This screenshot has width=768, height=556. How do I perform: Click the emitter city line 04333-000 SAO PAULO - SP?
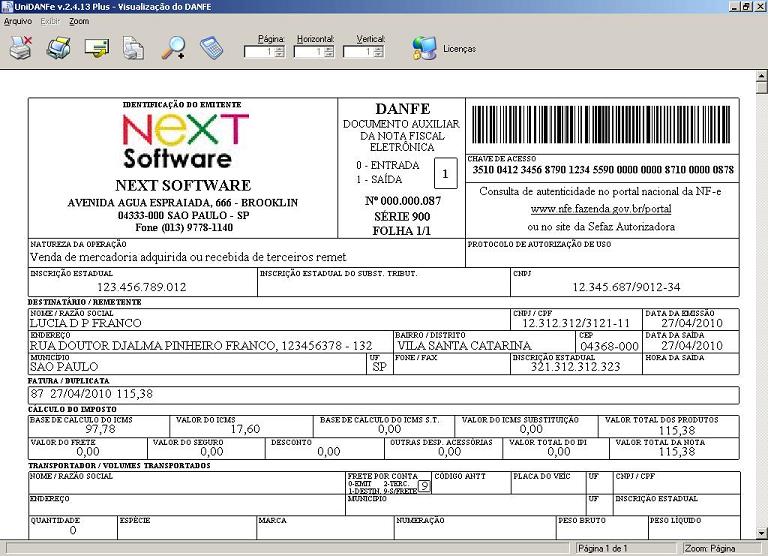point(183,216)
